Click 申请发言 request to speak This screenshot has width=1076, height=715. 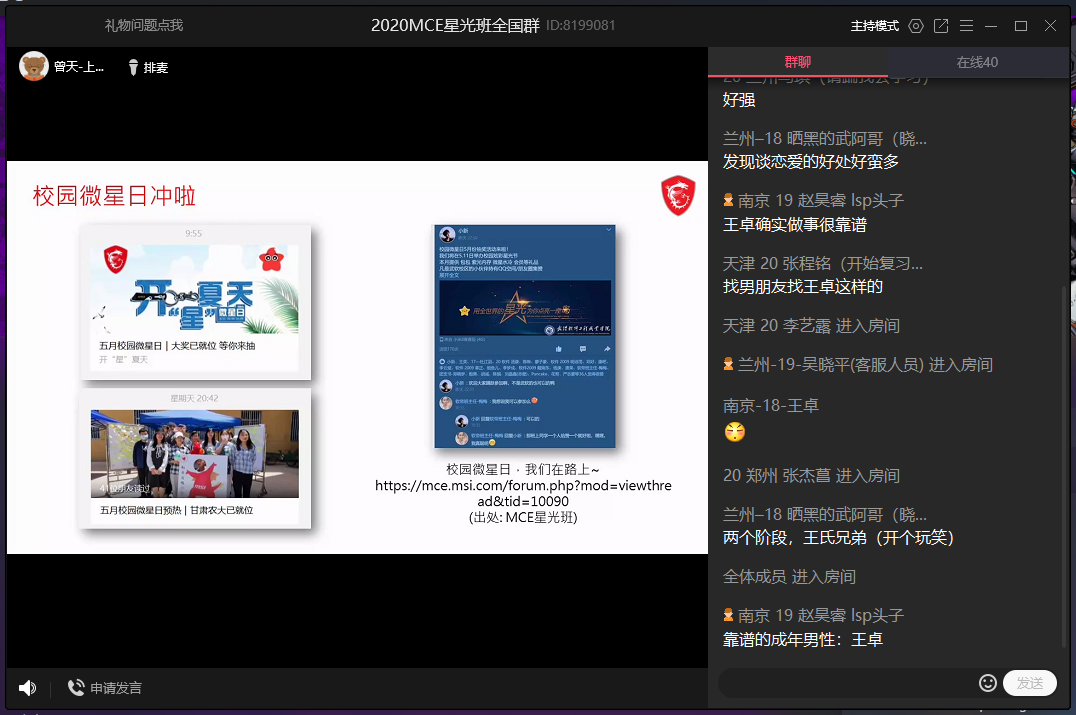(116, 688)
